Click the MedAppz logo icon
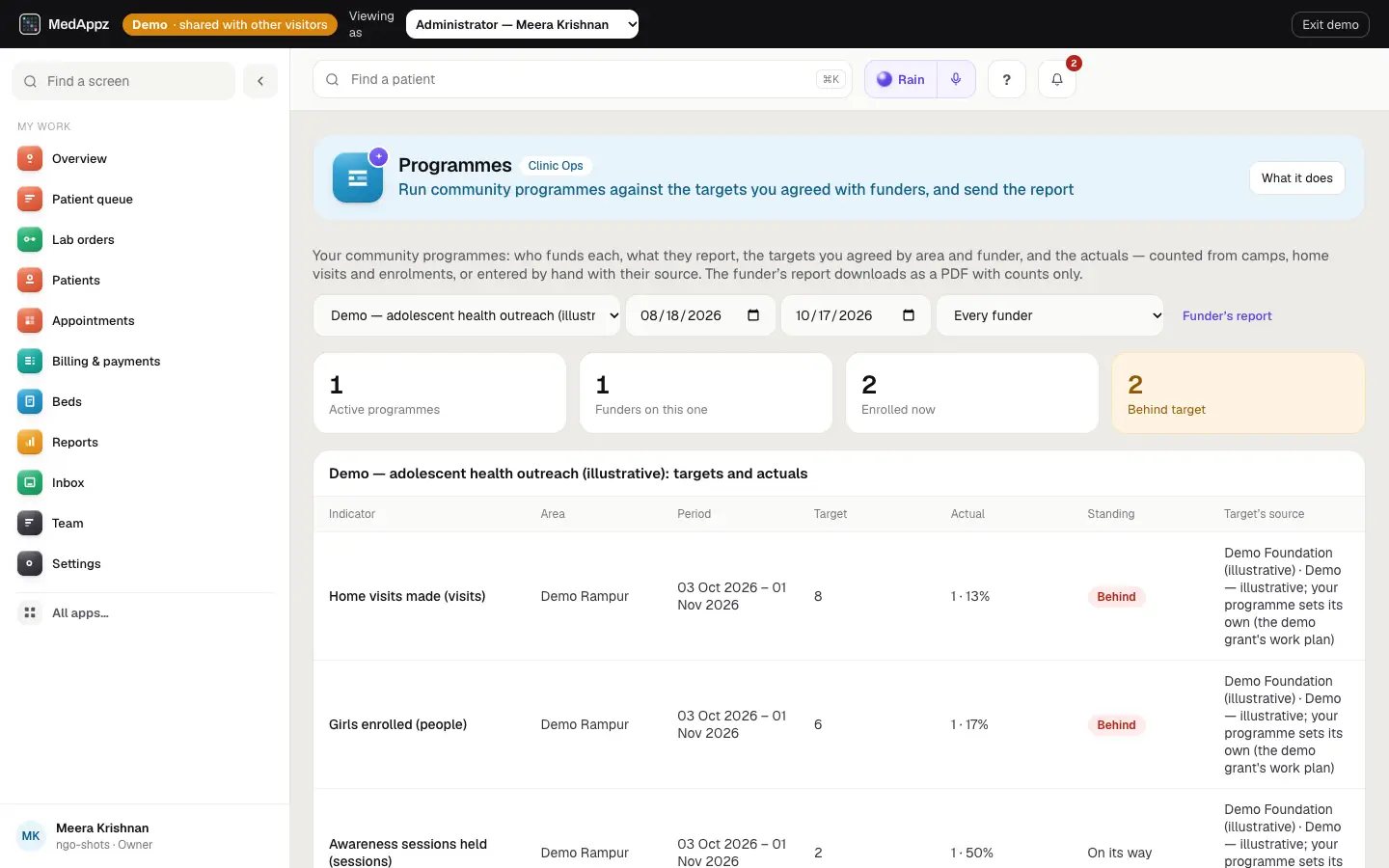 click(x=30, y=24)
